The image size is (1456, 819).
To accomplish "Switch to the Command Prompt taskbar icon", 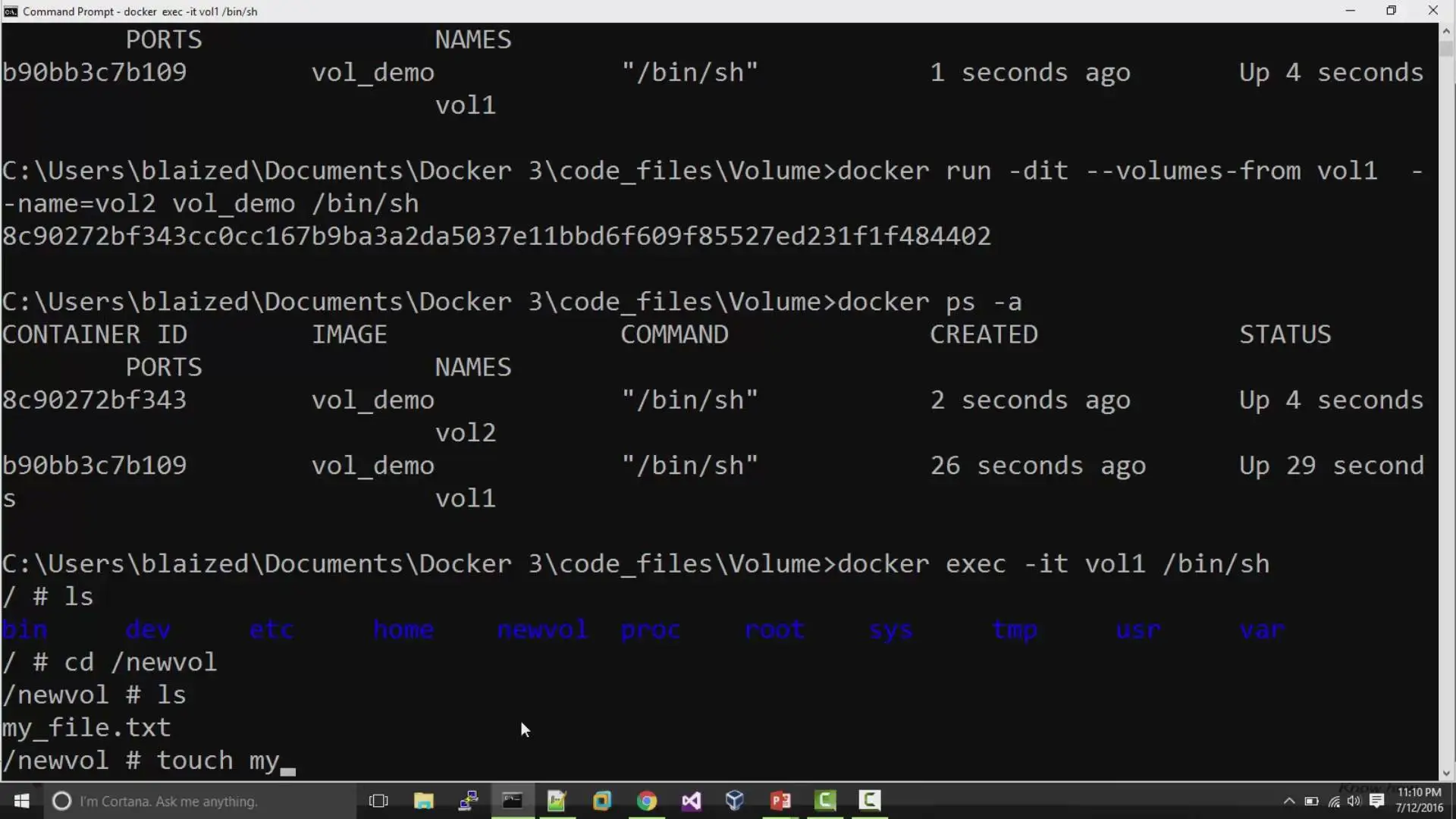I will [513, 801].
